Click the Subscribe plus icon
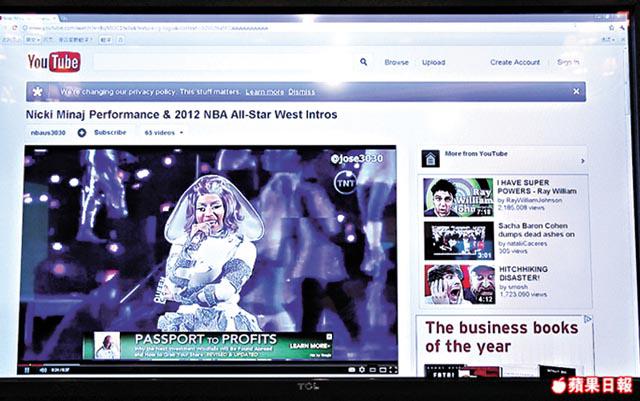This screenshot has height=401, width=640. 82,133
